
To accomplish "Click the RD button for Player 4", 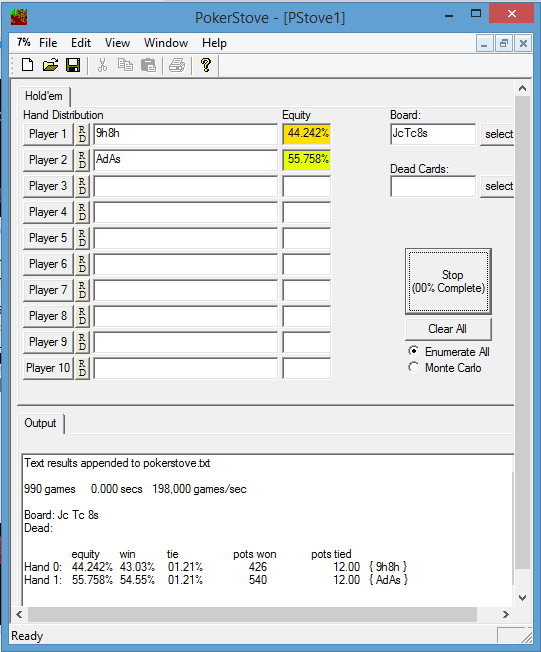I will click(82, 212).
